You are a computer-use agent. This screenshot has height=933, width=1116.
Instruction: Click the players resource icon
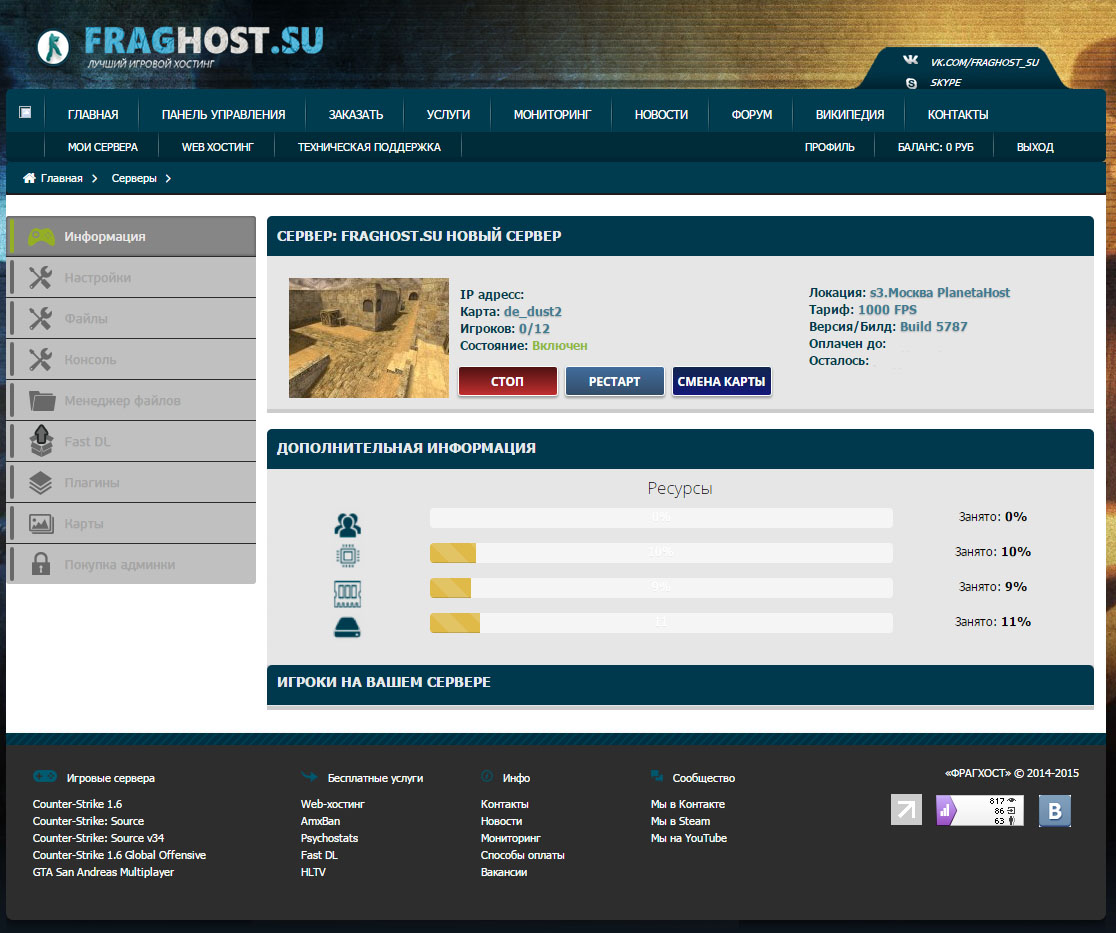[347, 525]
